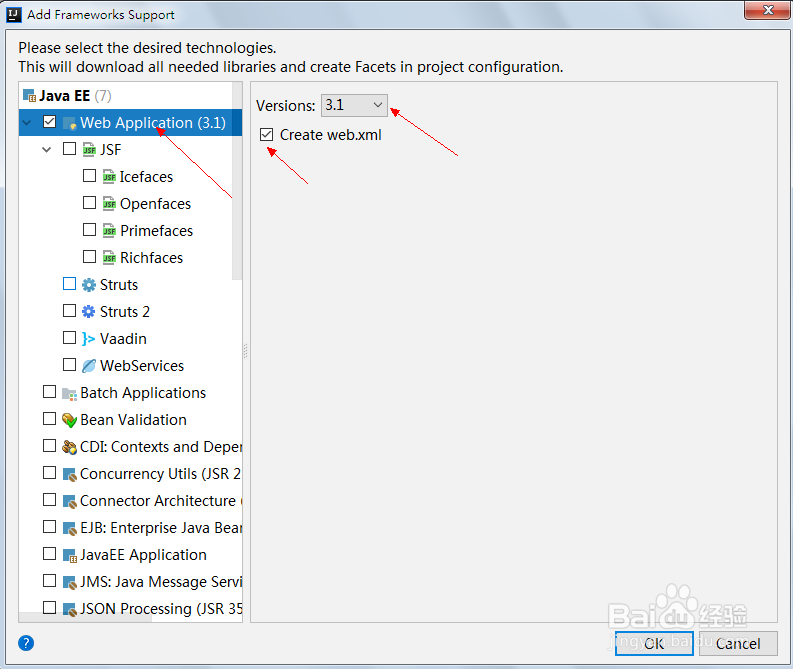Click the Connector Architecture icon
This screenshot has height=669, width=793.
(69, 501)
